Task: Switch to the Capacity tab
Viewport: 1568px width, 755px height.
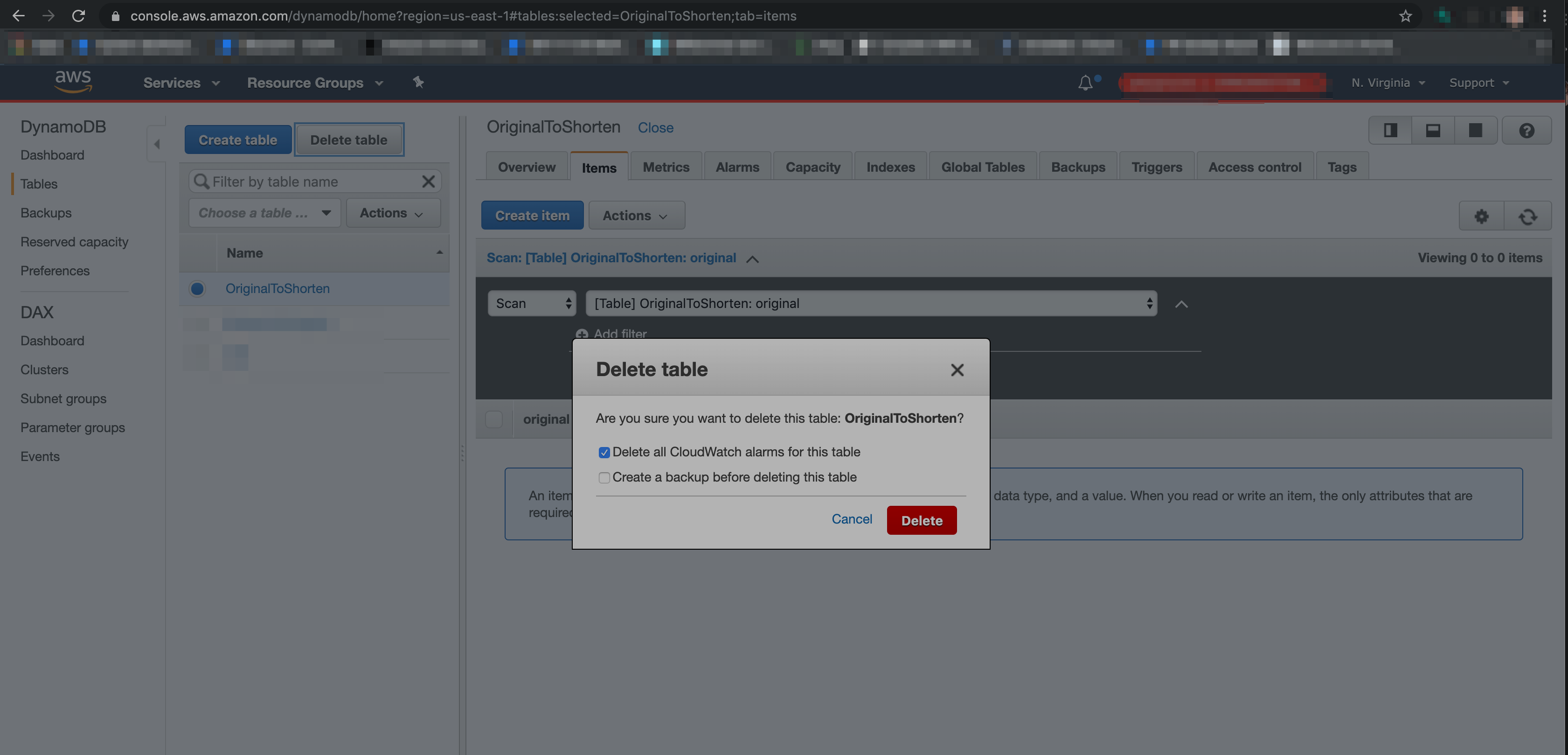Action: tap(812, 166)
